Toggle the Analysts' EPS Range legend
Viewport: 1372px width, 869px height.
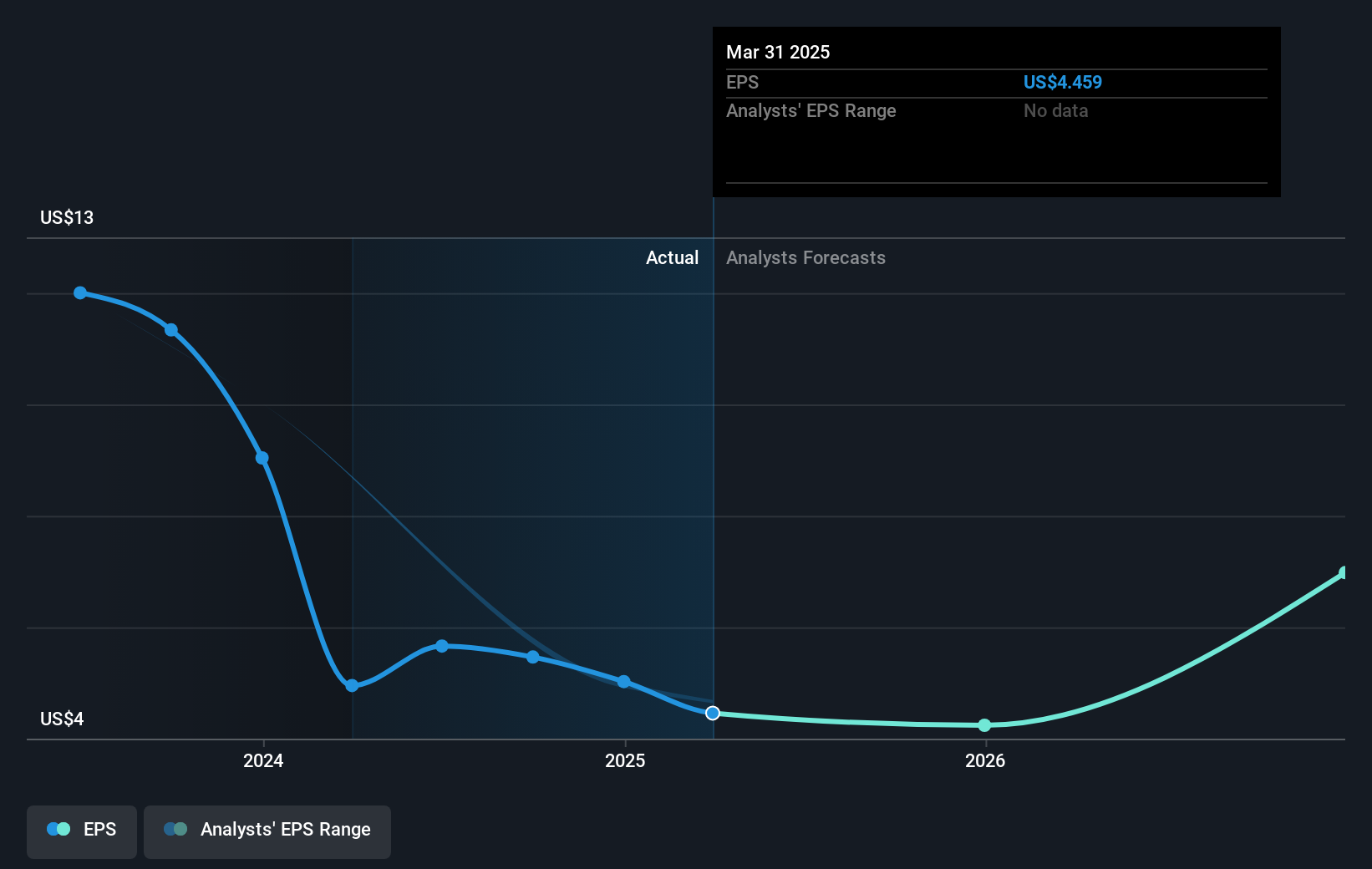267,831
